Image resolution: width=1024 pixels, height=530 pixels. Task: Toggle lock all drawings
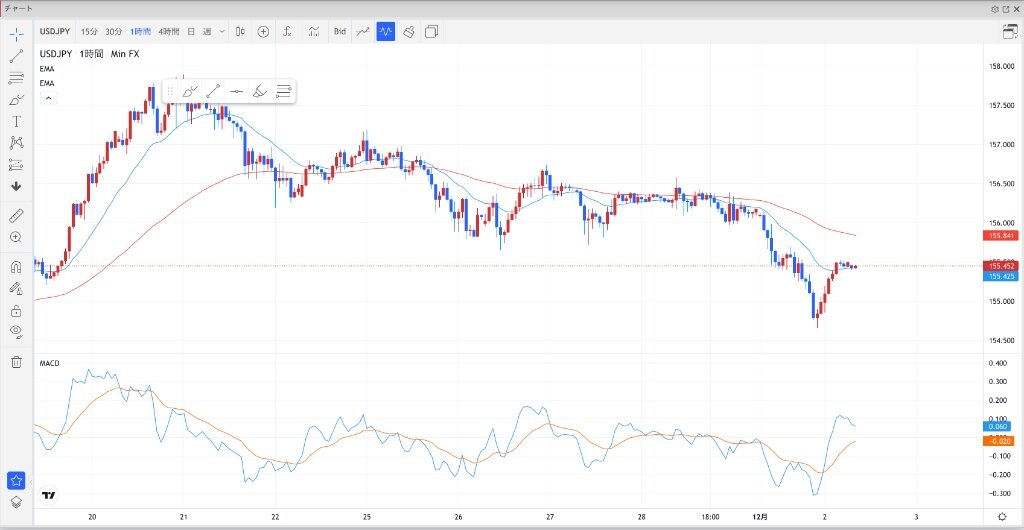coord(16,310)
